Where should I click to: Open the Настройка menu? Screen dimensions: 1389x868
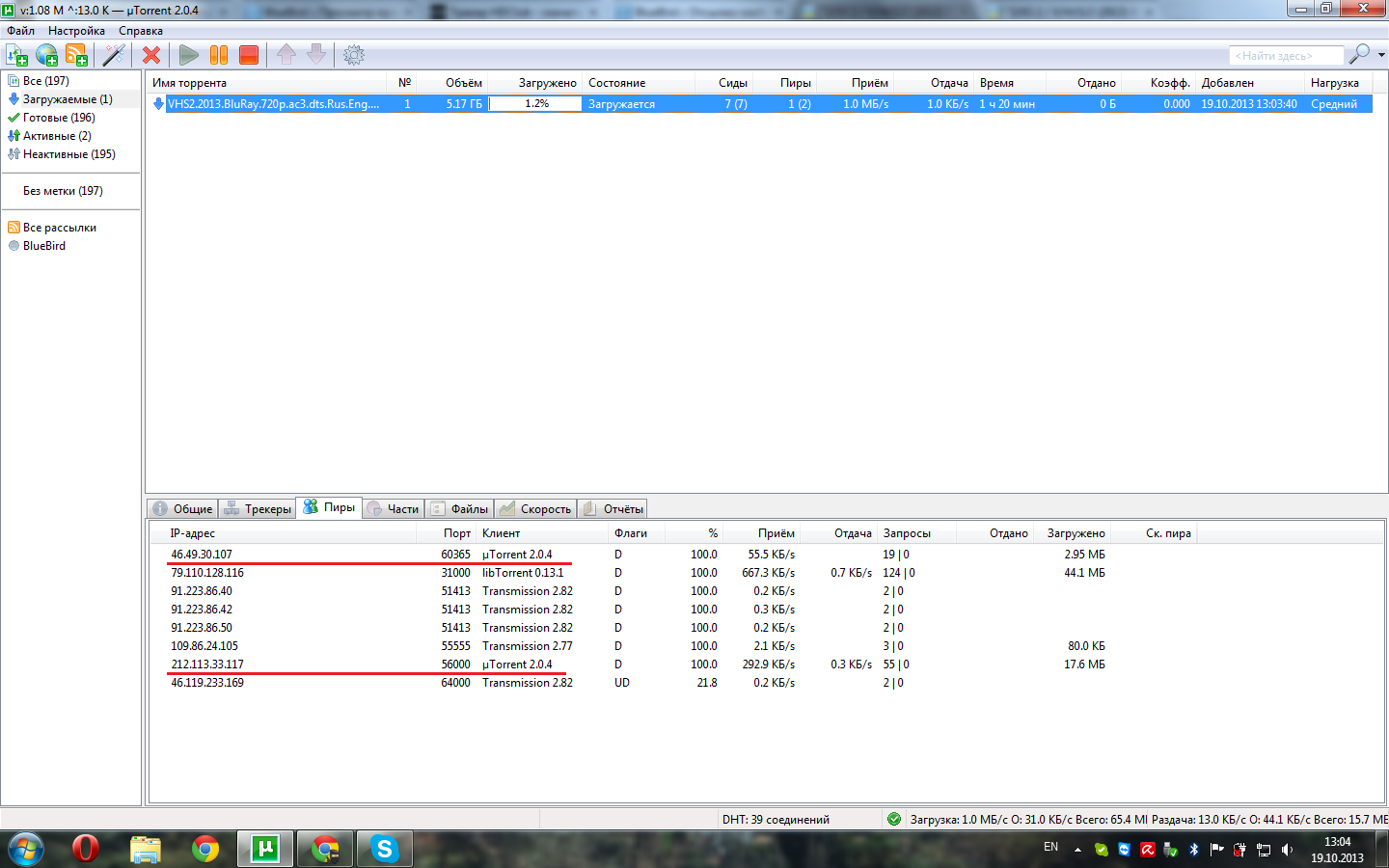point(76,31)
